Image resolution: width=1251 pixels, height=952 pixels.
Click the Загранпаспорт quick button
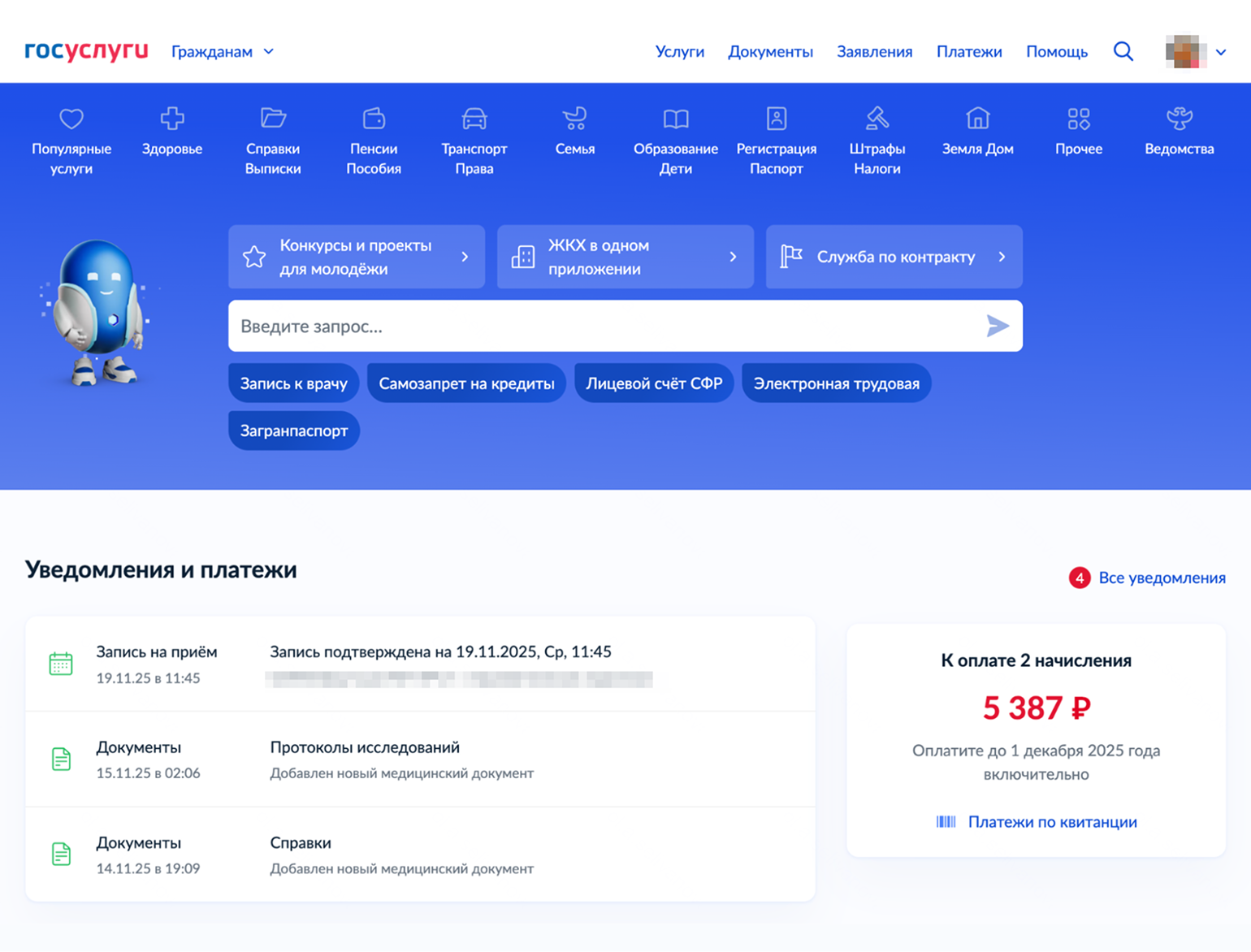[294, 431]
